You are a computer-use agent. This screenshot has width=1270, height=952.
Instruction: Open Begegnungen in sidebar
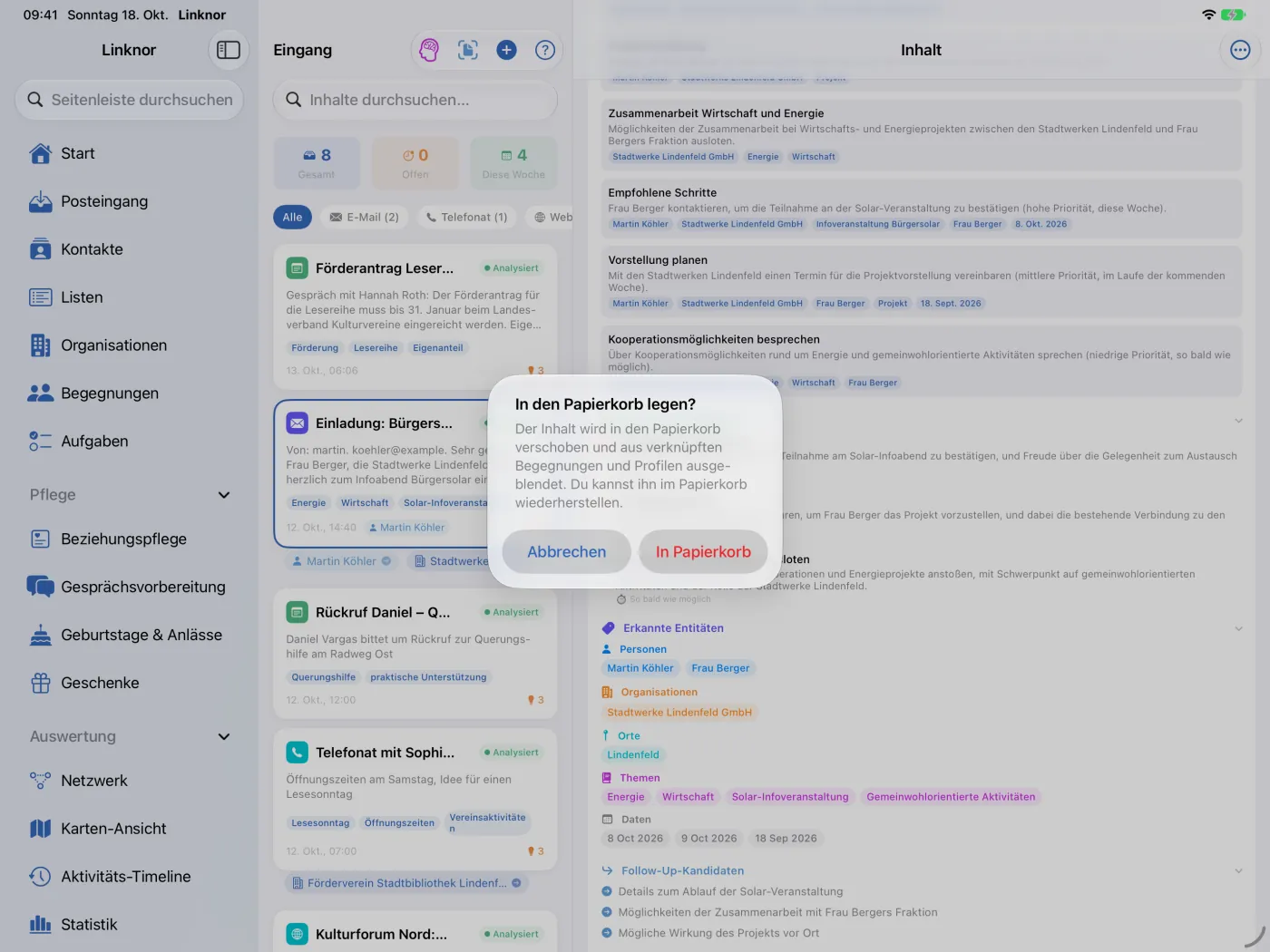click(x=129, y=393)
